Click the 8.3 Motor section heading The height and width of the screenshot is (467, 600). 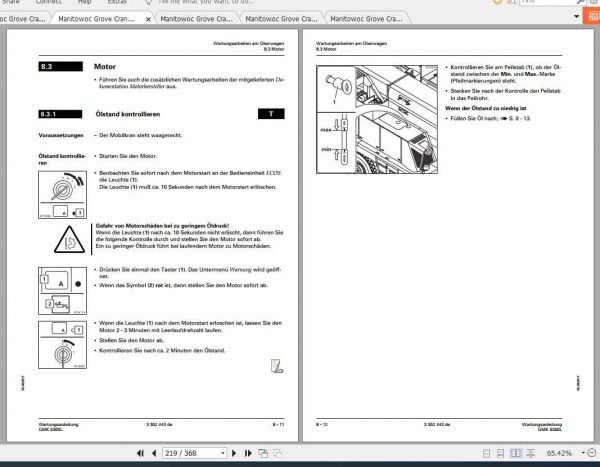pyautogui.click(x=104, y=67)
